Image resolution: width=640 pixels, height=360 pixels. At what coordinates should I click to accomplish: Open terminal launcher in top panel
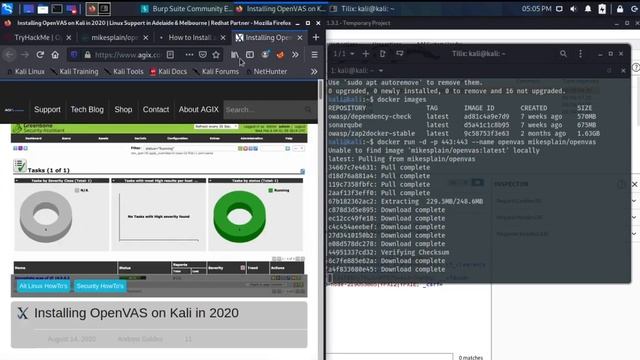coord(57,9)
